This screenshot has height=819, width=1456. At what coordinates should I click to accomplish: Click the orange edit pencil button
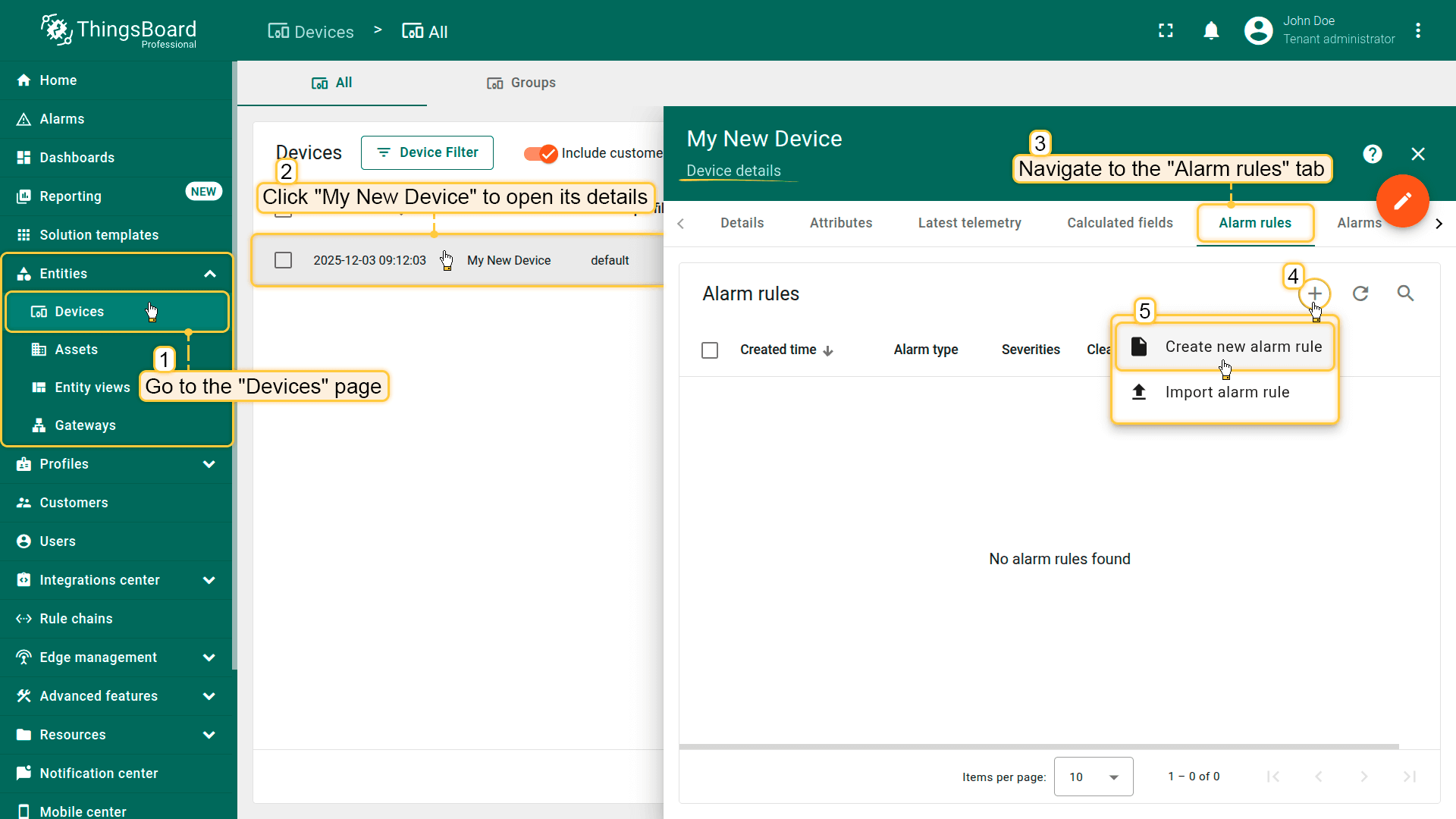pos(1402,201)
